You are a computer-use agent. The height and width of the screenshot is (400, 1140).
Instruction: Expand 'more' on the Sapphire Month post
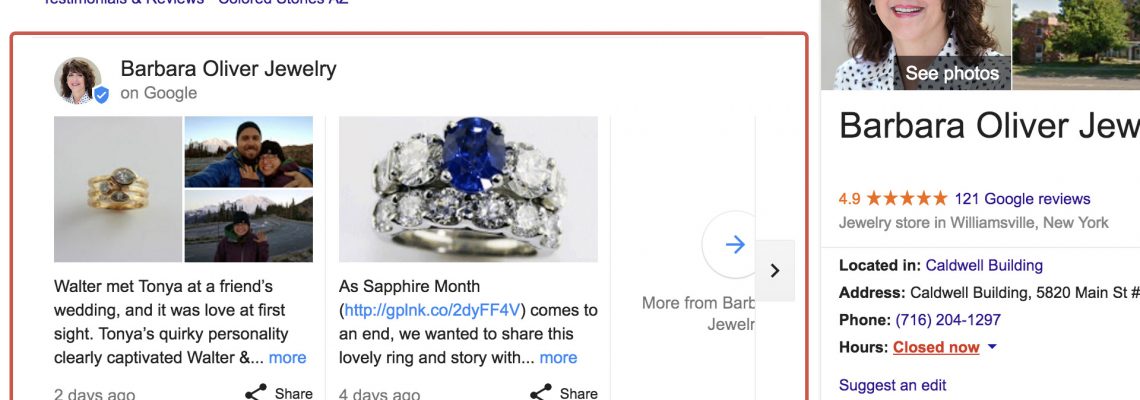558,357
